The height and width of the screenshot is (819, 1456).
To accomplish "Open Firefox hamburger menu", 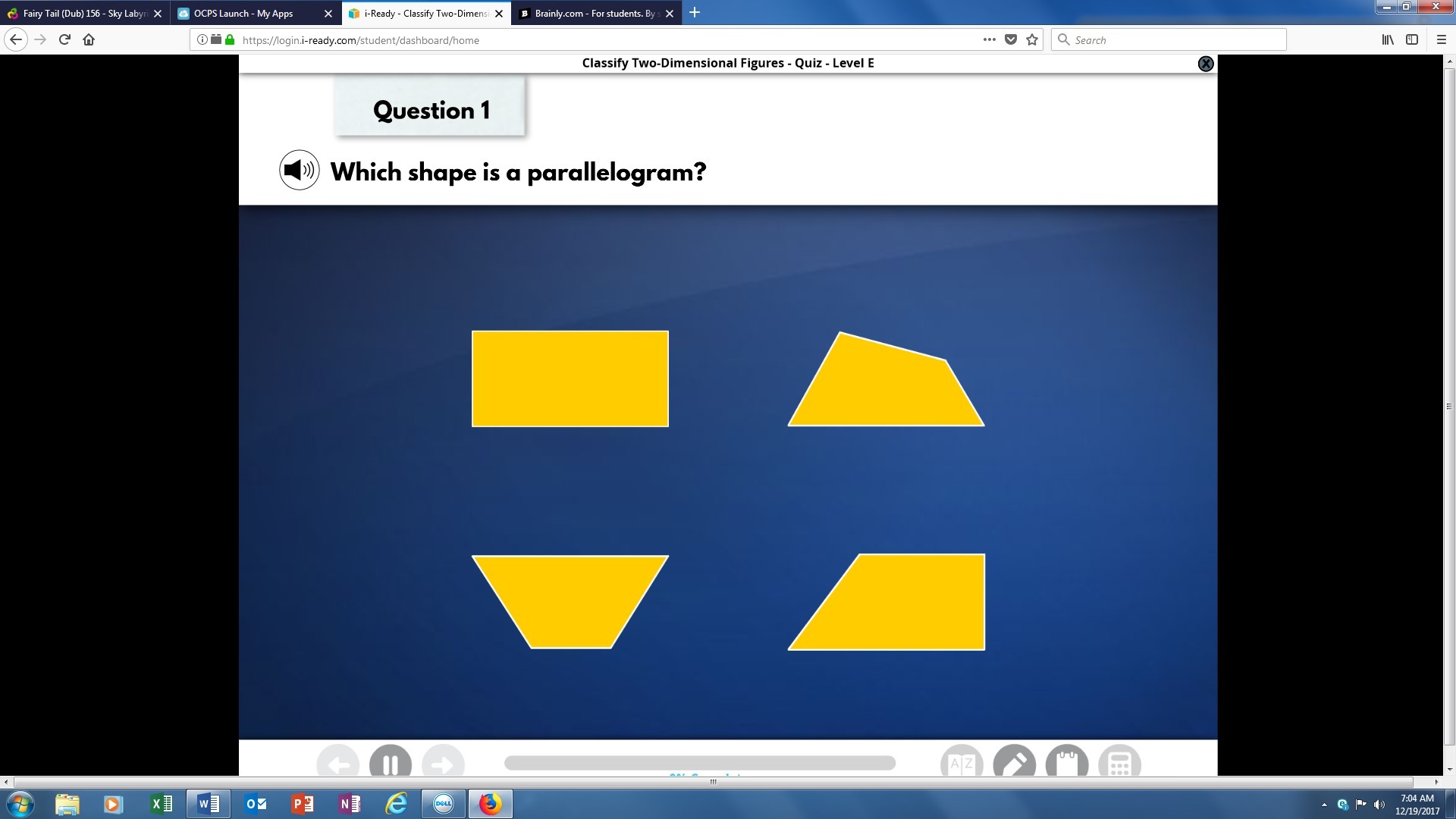I will (1441, 40).
